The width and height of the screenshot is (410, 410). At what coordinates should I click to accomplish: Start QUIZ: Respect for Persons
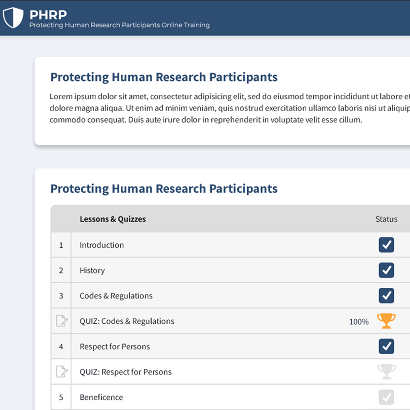125,372
